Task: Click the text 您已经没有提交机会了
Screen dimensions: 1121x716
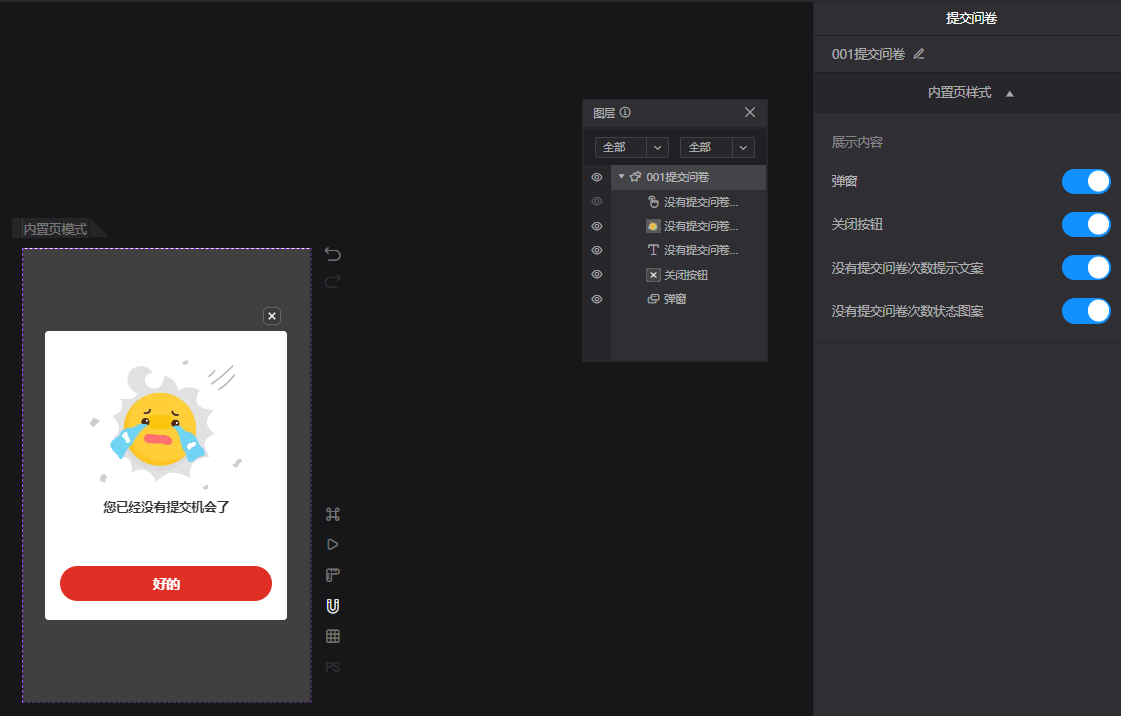Action: [166, 507]
